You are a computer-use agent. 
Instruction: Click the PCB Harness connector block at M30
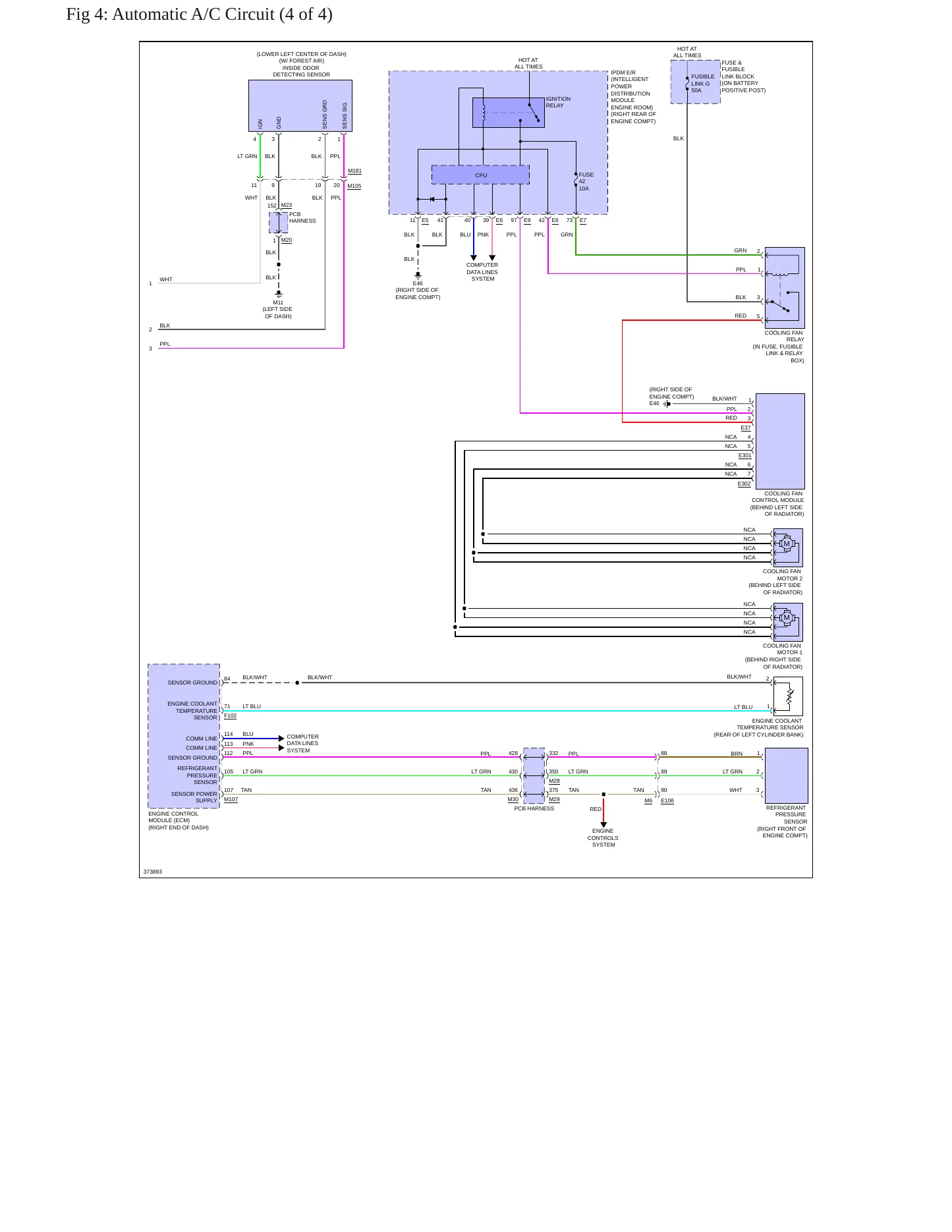coord(534,775)
